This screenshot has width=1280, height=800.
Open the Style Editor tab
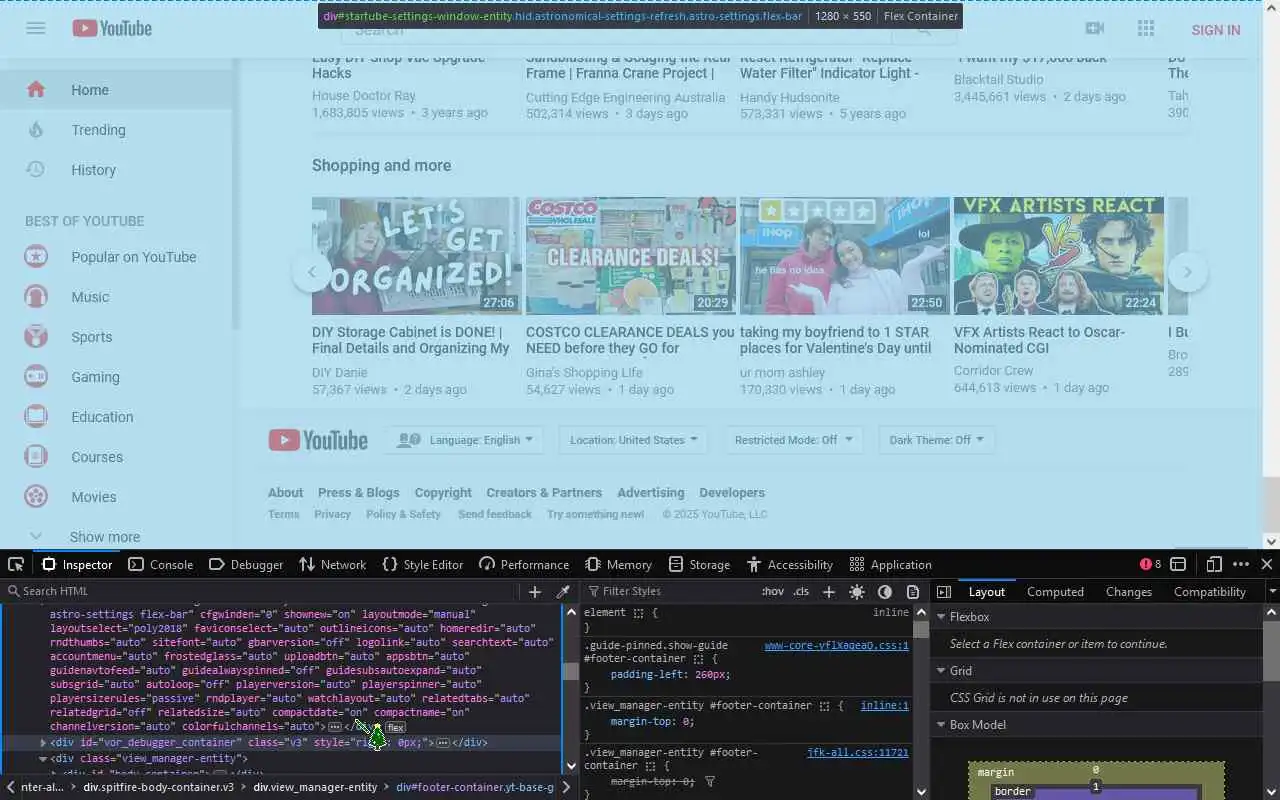pyautogui.click(x=423, y=564)
